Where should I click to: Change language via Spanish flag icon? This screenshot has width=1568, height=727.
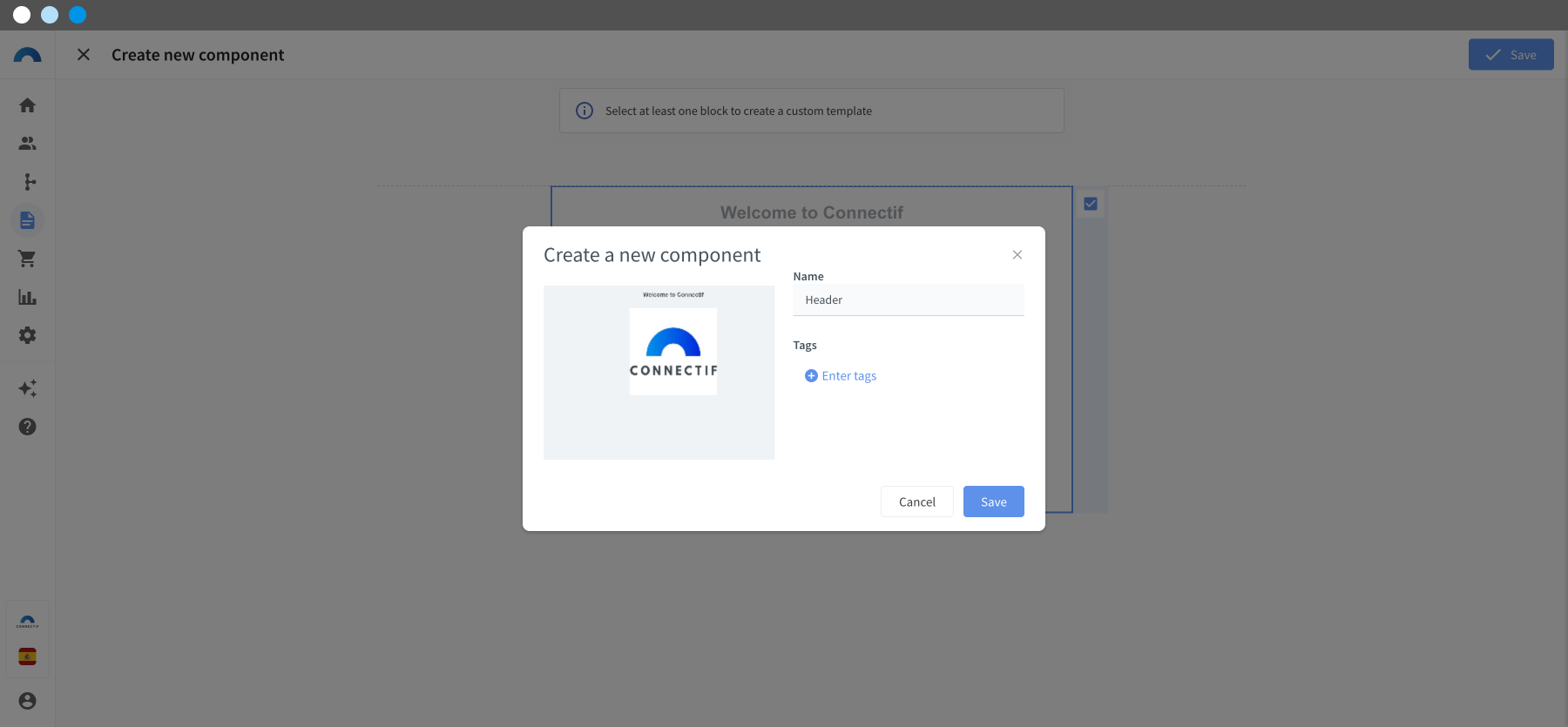point(27,656)
